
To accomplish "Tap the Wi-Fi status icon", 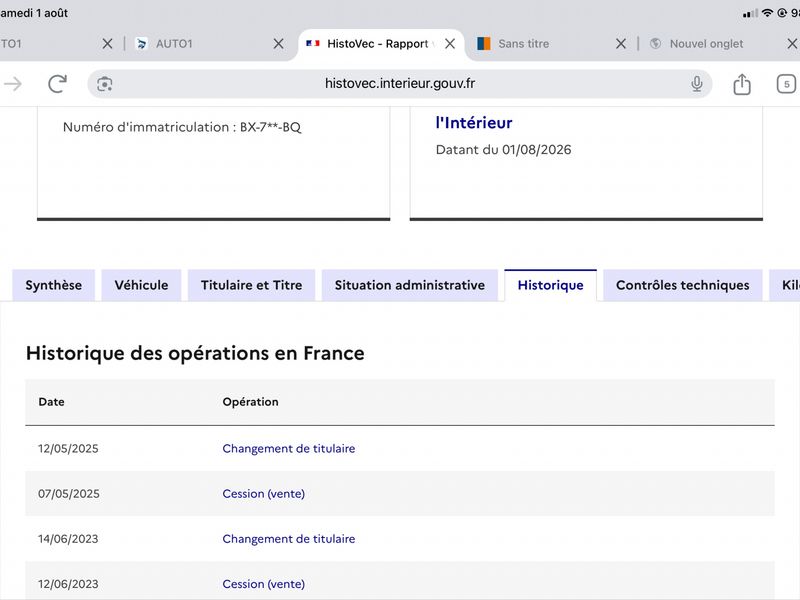I will (767, 13).
